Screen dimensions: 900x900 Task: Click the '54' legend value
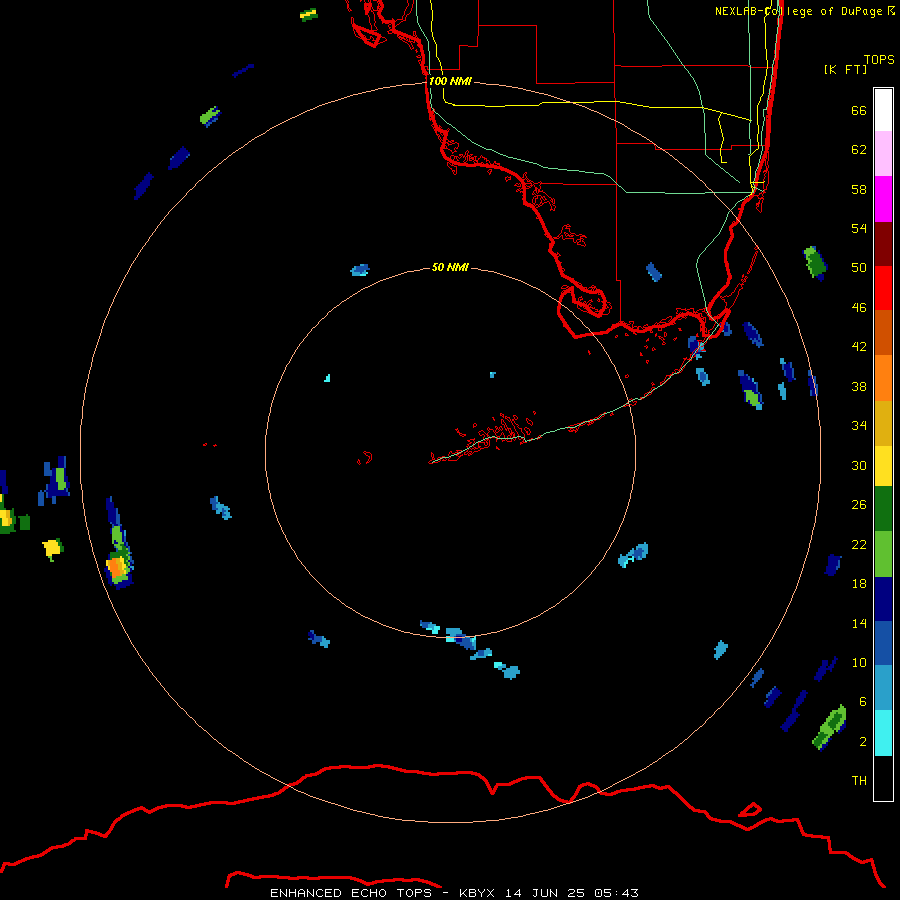[x=859, y=228]
